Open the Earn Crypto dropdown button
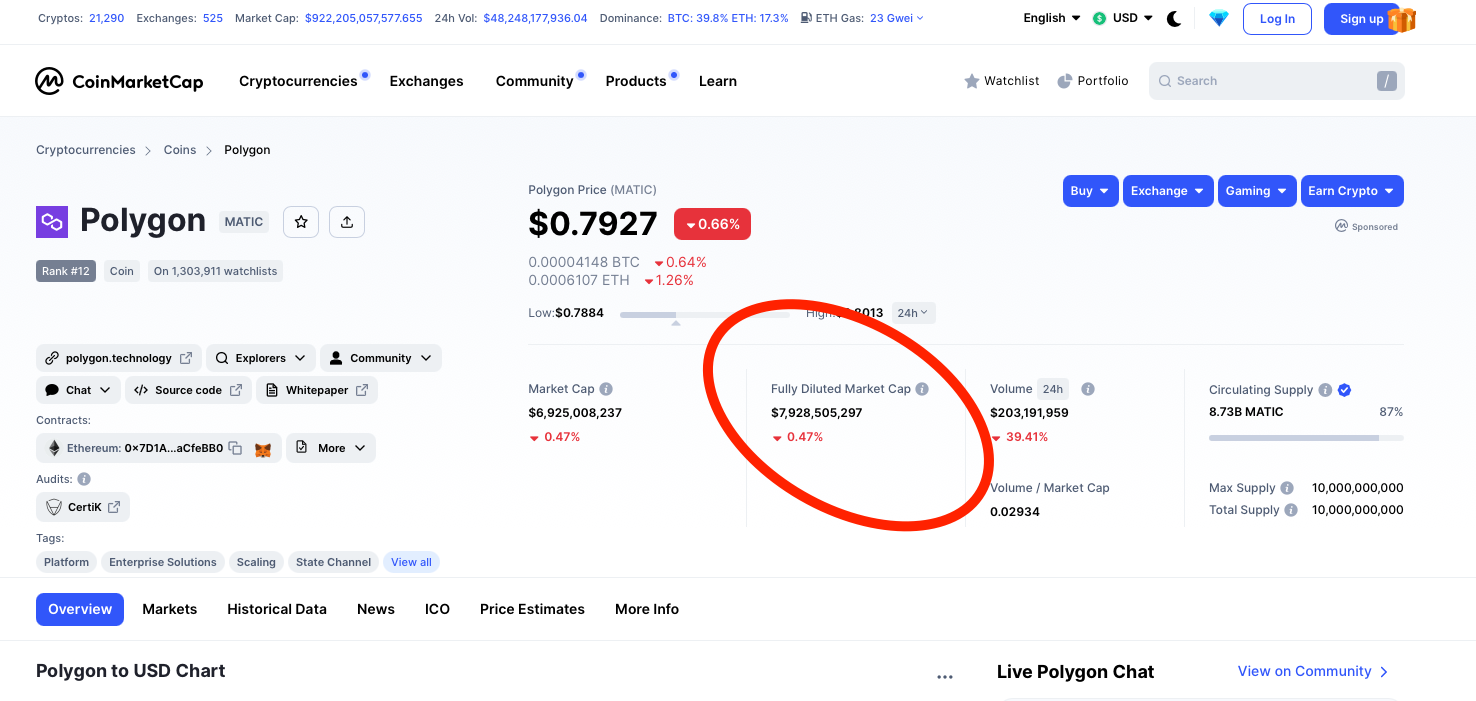 point(1352,191)
